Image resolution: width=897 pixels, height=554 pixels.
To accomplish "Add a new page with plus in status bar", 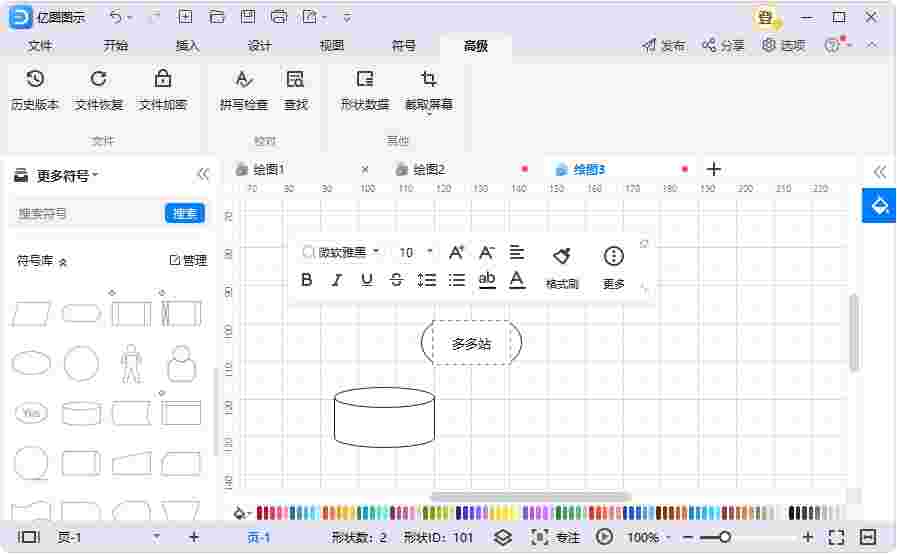I will click(194, 537).
